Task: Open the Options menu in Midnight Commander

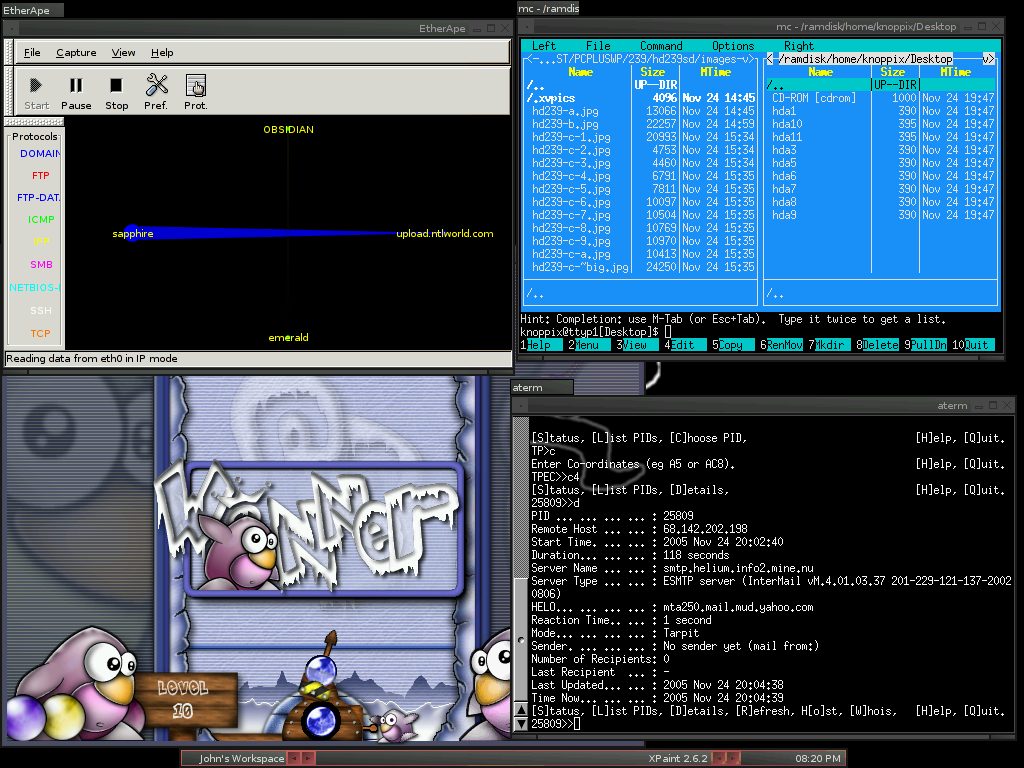Action: click(733, 46)
